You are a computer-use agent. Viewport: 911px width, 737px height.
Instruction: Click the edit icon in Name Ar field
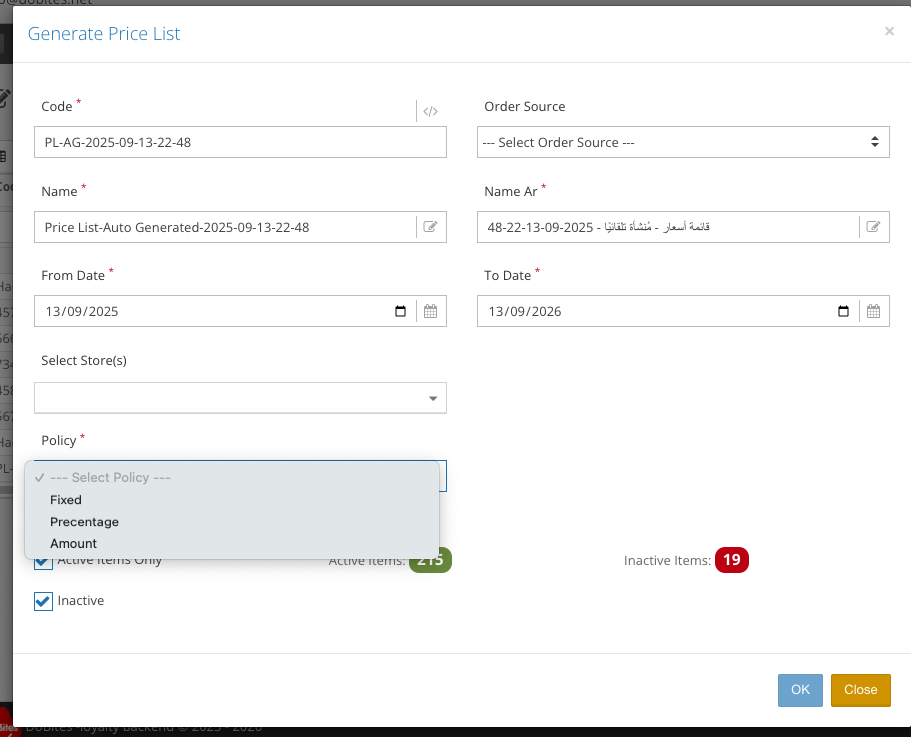coord(873,227)
